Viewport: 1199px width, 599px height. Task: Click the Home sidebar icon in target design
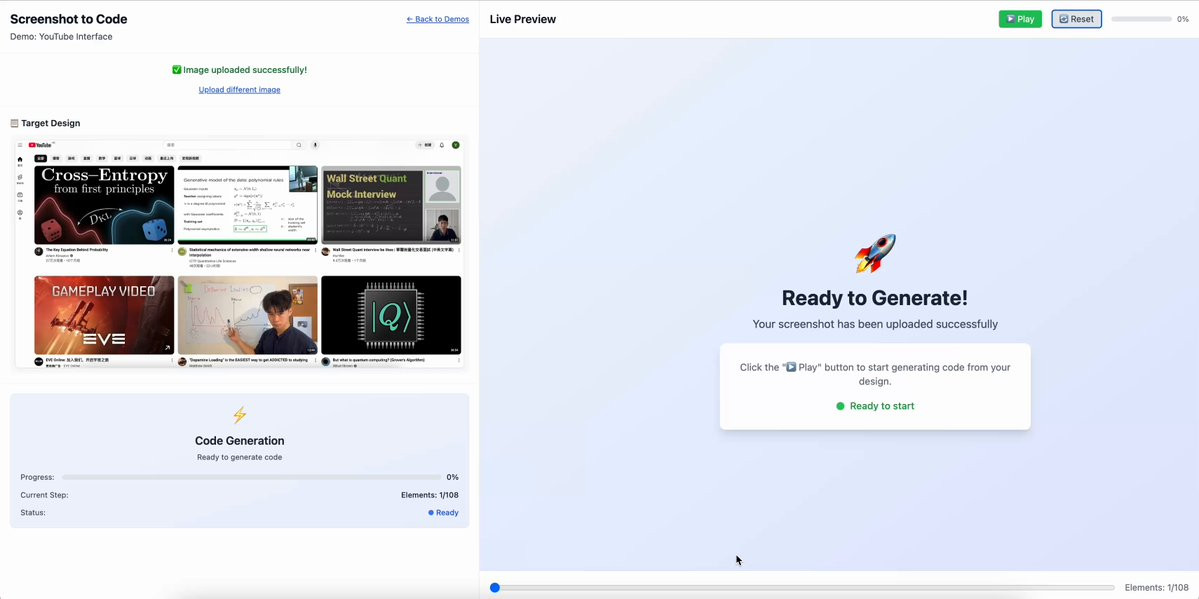click(x=20, y=161)
